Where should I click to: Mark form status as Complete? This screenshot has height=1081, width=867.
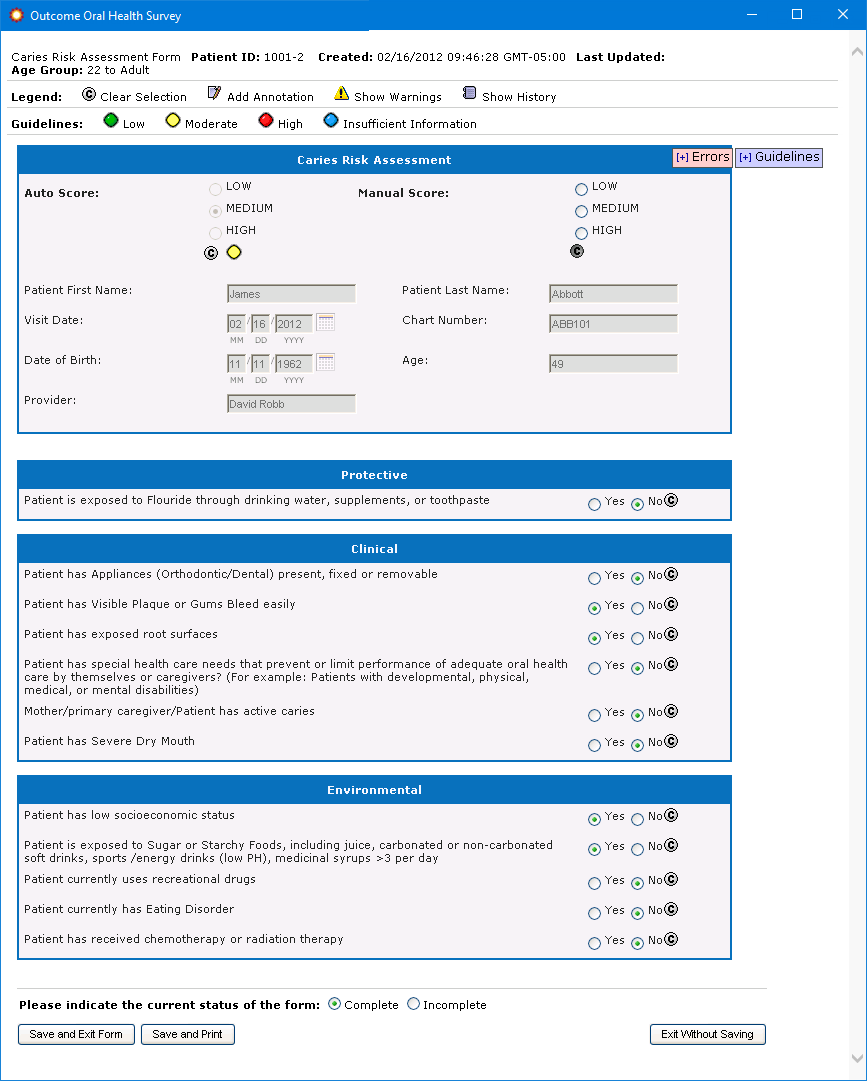click(334, 1004)
